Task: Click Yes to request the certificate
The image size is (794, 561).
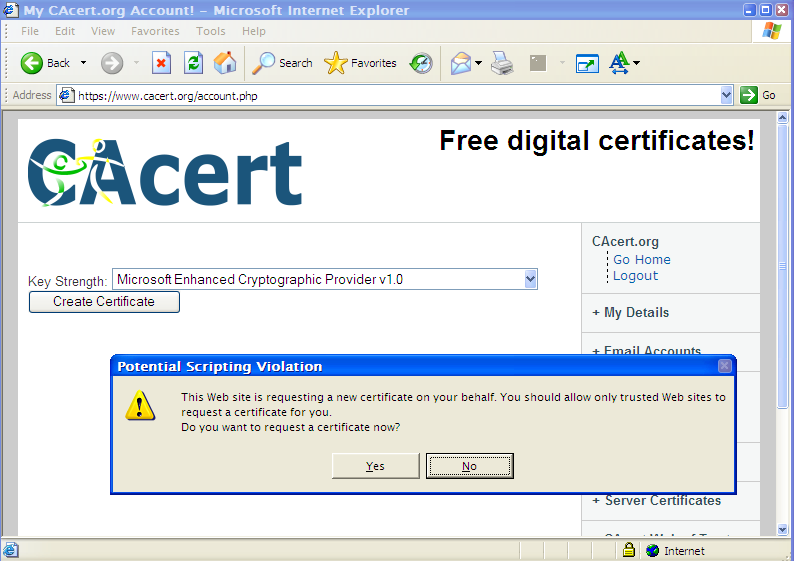Action: coord(375,466)
